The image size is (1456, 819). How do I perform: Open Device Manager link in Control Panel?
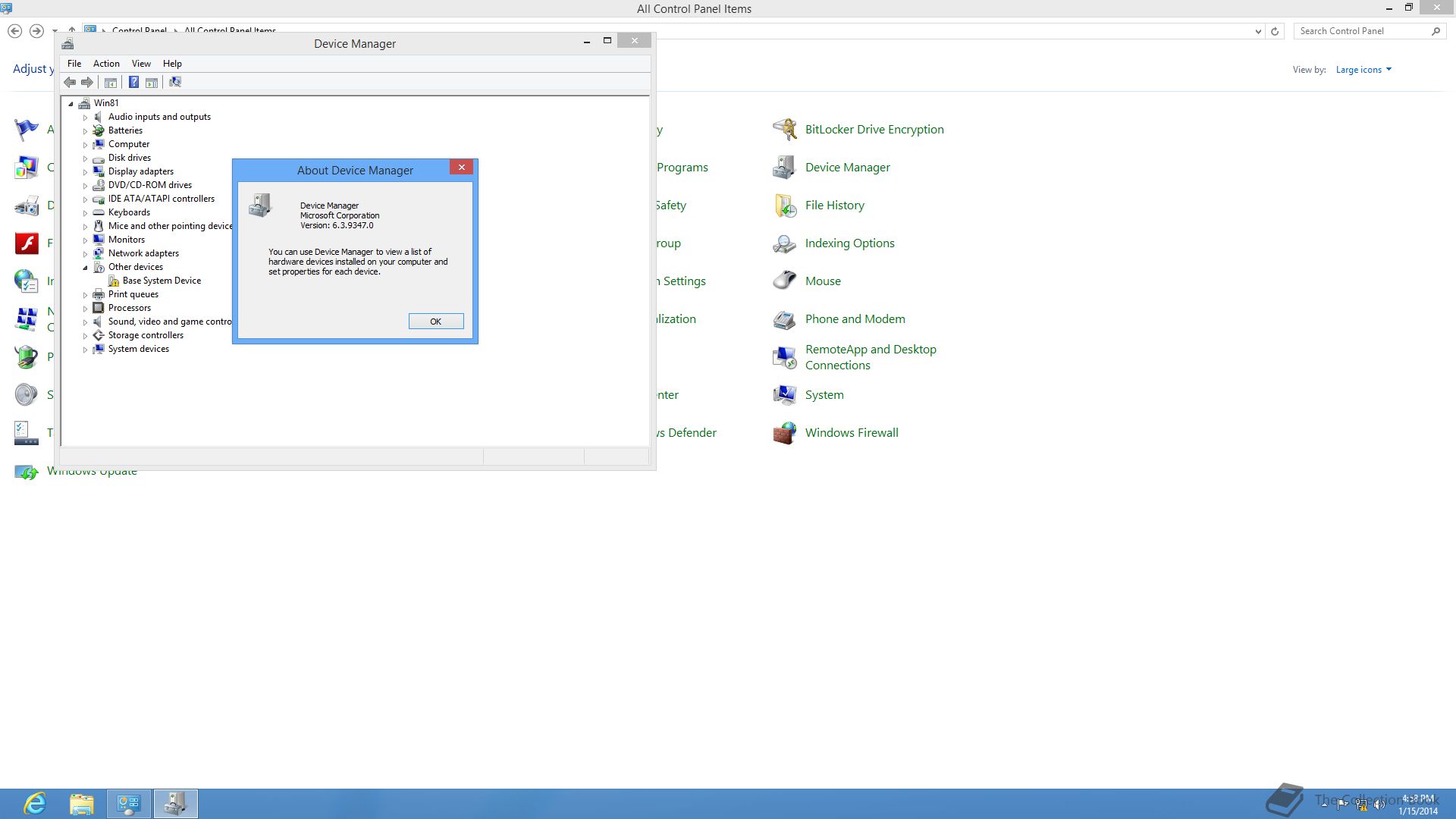pyautogui.click(x=848, y=168)
